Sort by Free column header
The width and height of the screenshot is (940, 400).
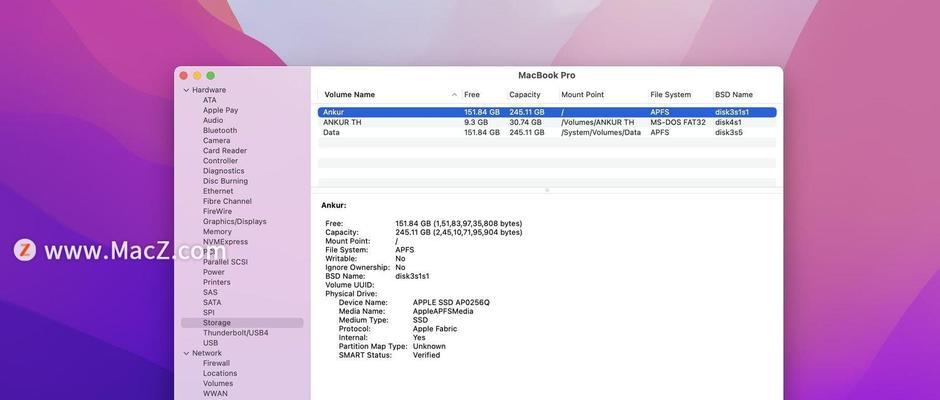472,95
